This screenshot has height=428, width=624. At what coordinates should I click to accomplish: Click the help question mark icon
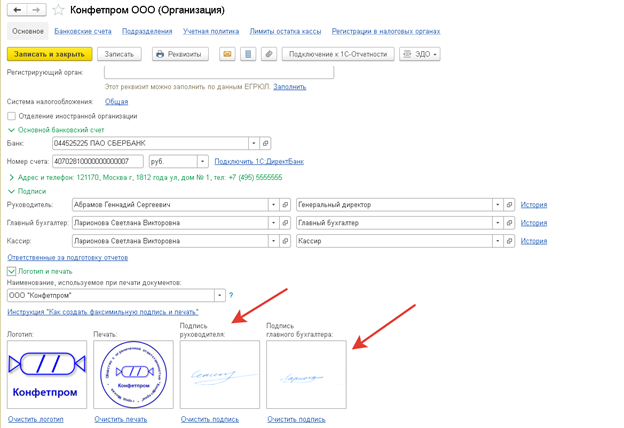pyautogui.click(x=231, y=296)
